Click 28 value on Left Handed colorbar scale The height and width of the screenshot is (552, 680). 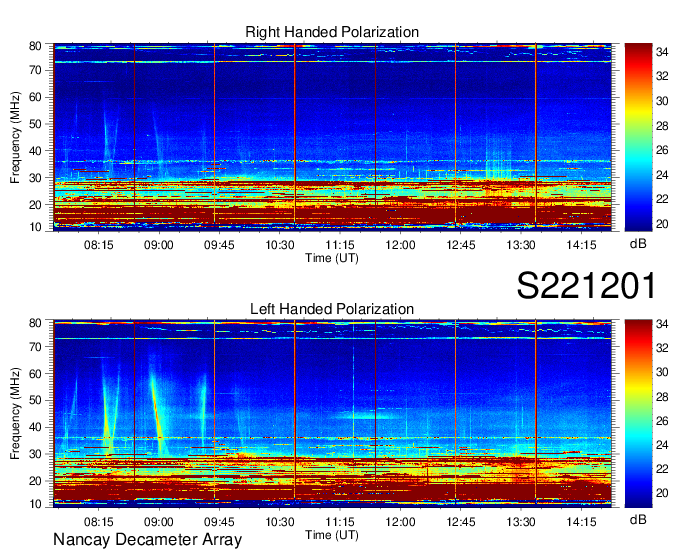(662, 397)
